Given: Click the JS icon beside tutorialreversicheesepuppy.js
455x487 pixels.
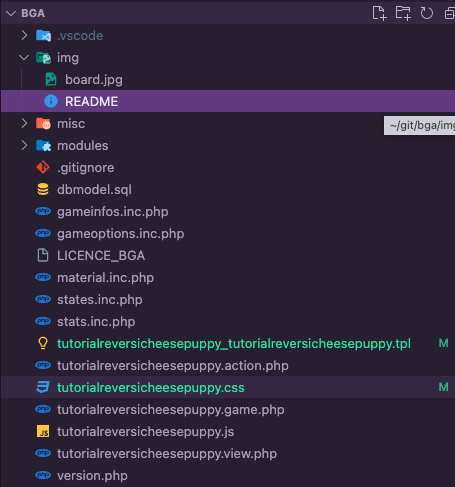Looking at the screenshot, I should (43, 431).
